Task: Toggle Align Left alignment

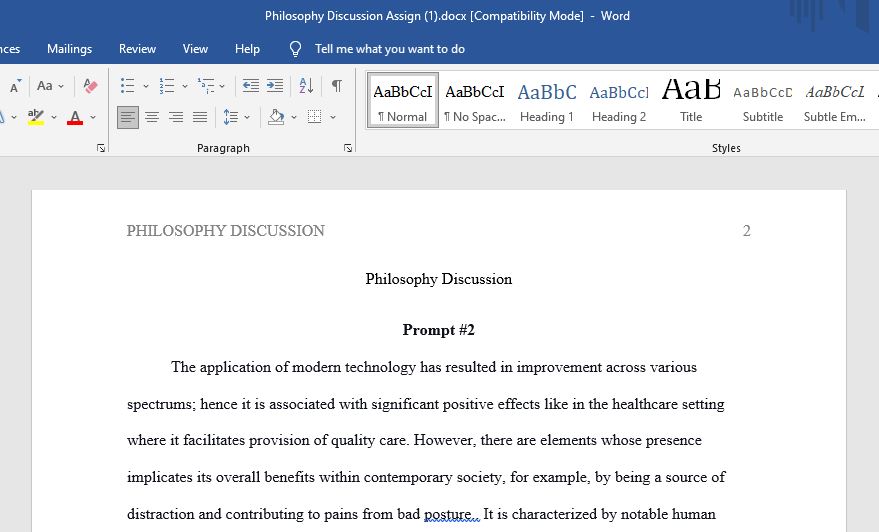Action: click(128, 117)
